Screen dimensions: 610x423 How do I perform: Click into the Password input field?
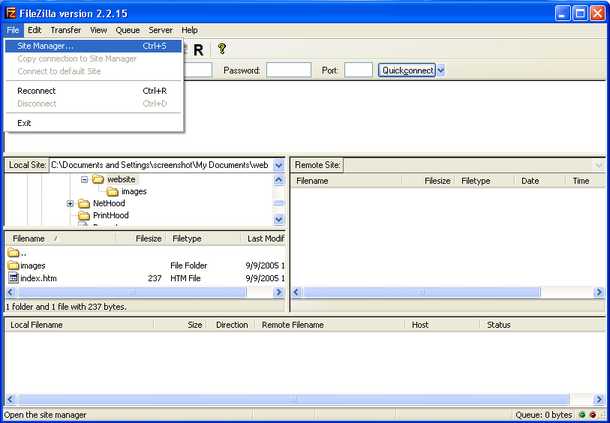(x=289, y=70)
